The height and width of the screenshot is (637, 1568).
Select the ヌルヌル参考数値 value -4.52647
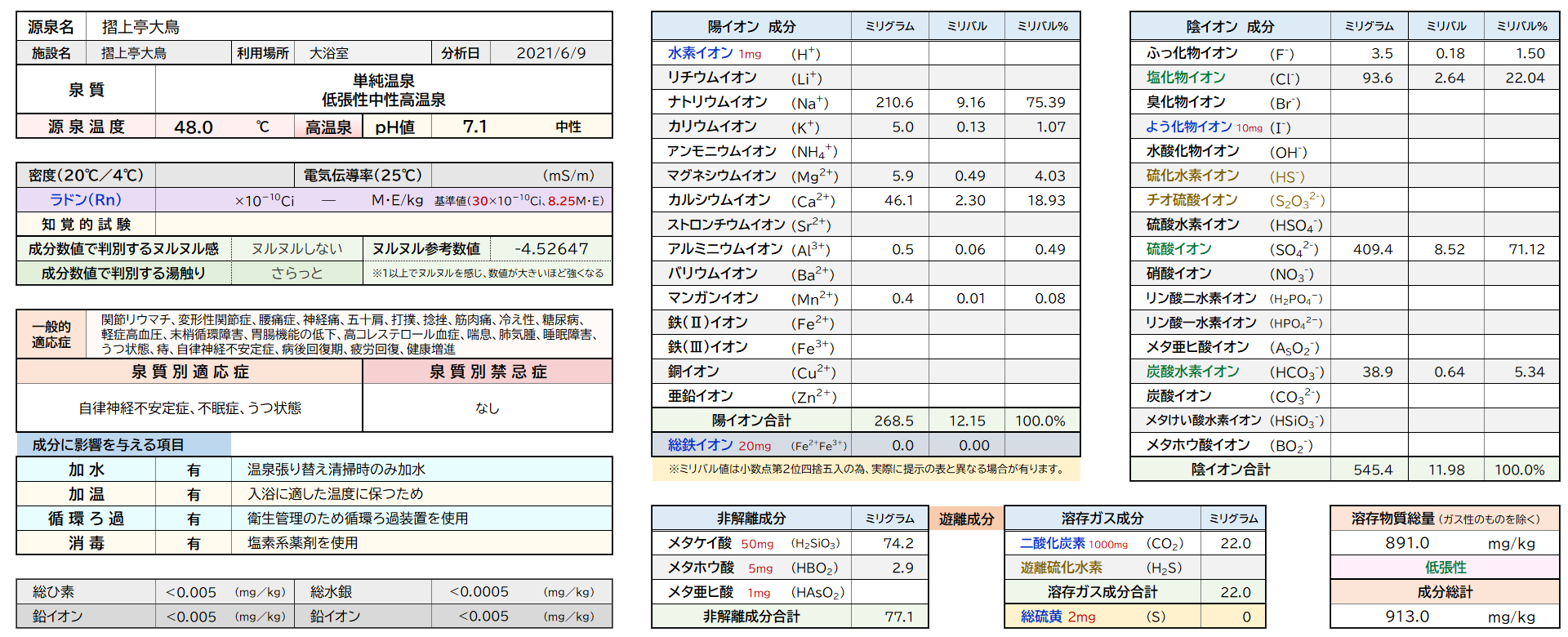pos(551,249)
